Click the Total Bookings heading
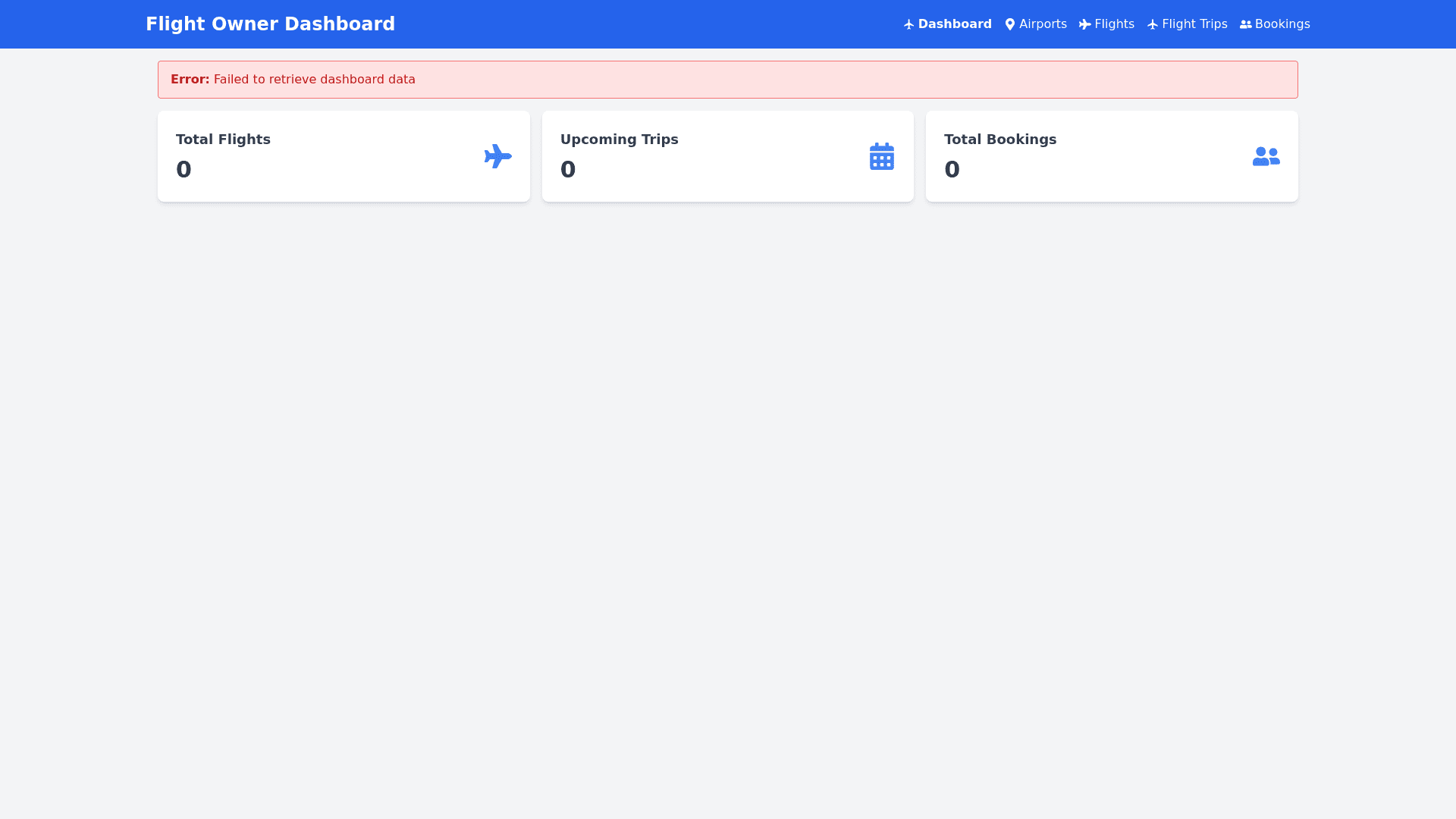Viewport: 1456px width, 819px height. [999, 140]
